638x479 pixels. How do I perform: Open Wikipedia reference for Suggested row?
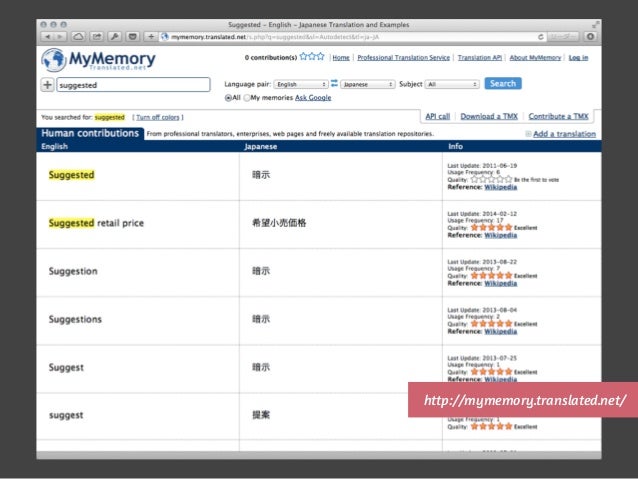[500, 187]
